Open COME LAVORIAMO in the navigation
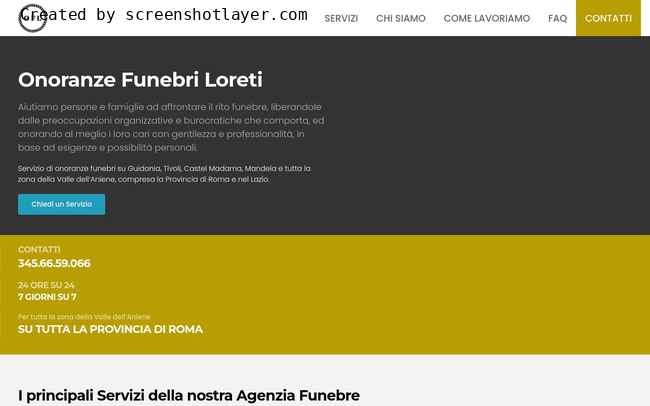 pos(487,18)
